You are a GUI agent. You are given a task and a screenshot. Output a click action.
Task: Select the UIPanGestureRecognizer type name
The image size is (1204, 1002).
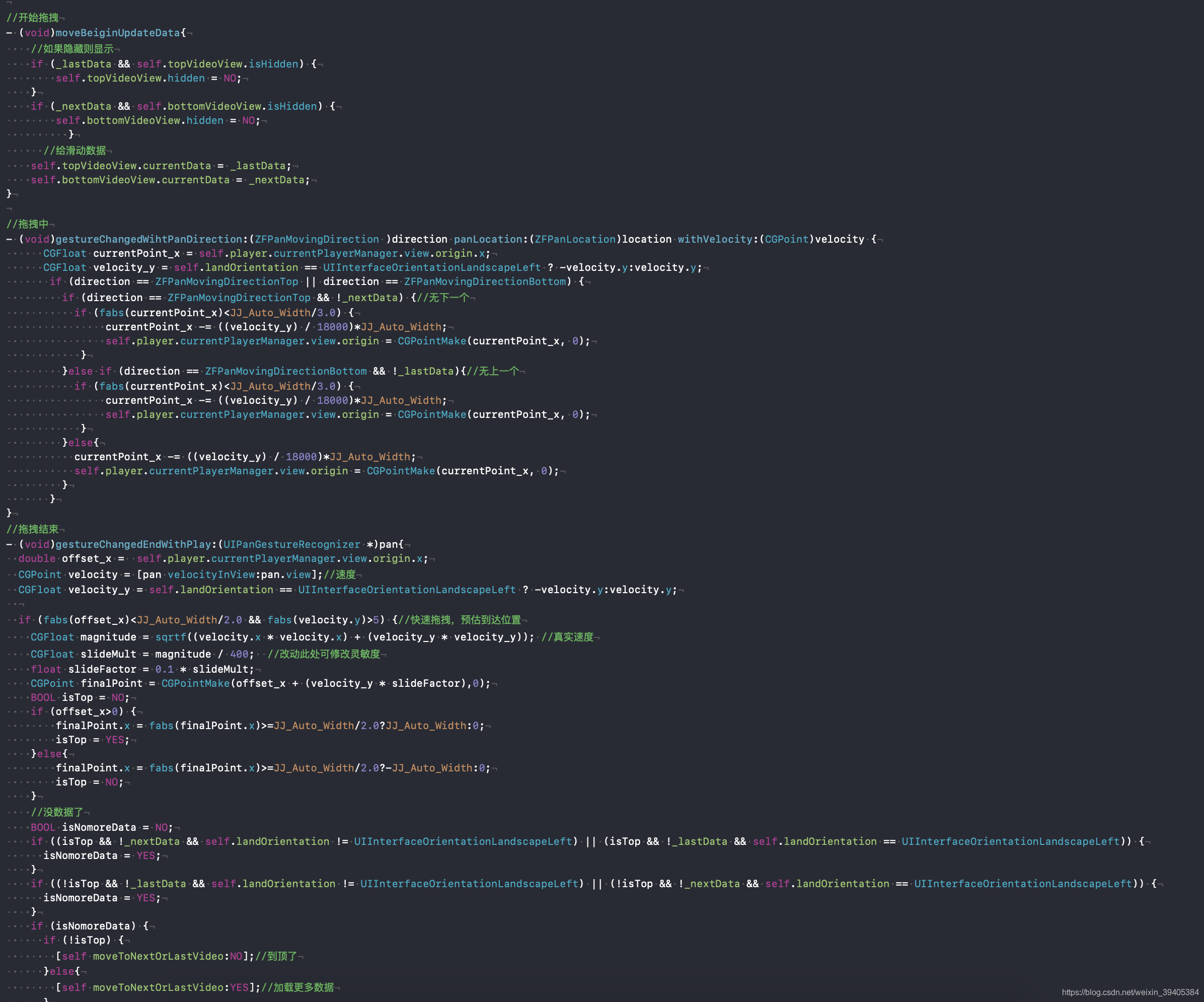pos(291,544)
